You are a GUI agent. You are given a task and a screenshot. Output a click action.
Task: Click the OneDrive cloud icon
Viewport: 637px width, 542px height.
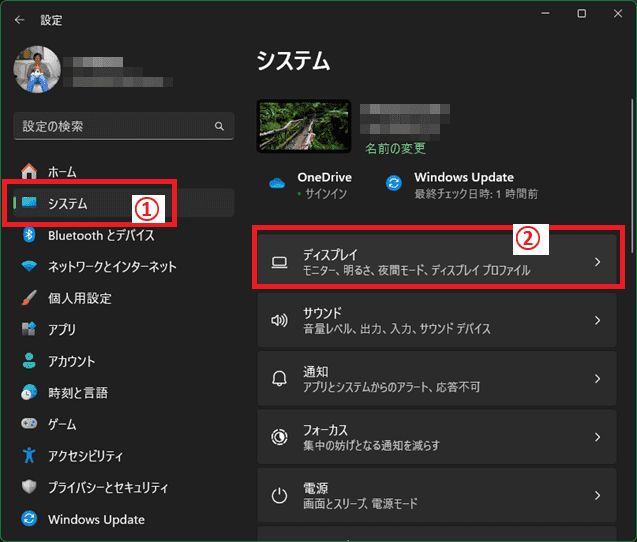(277, 182)
